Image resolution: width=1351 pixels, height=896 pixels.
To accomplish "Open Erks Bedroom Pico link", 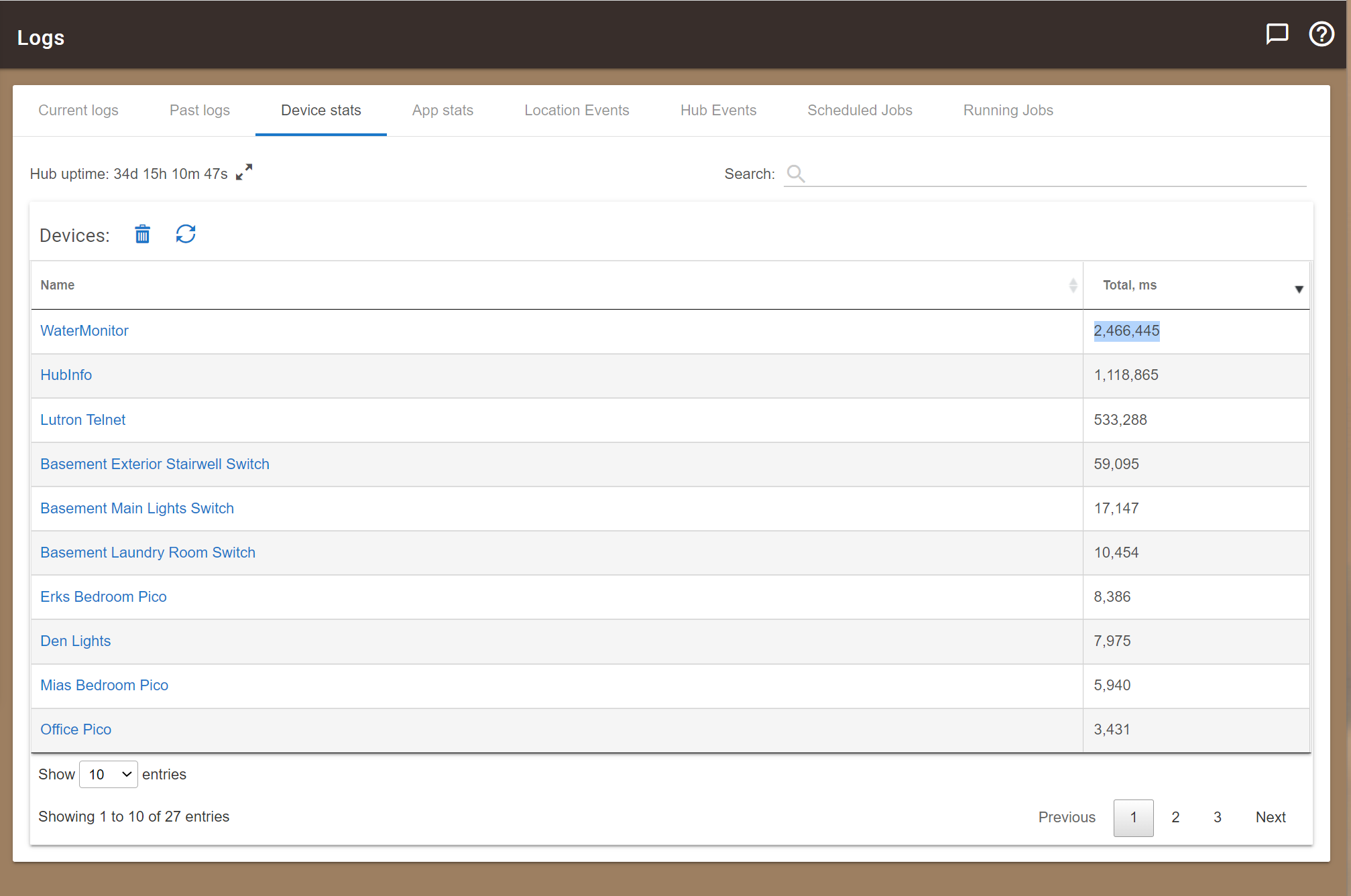I will (x=104, y=597).
